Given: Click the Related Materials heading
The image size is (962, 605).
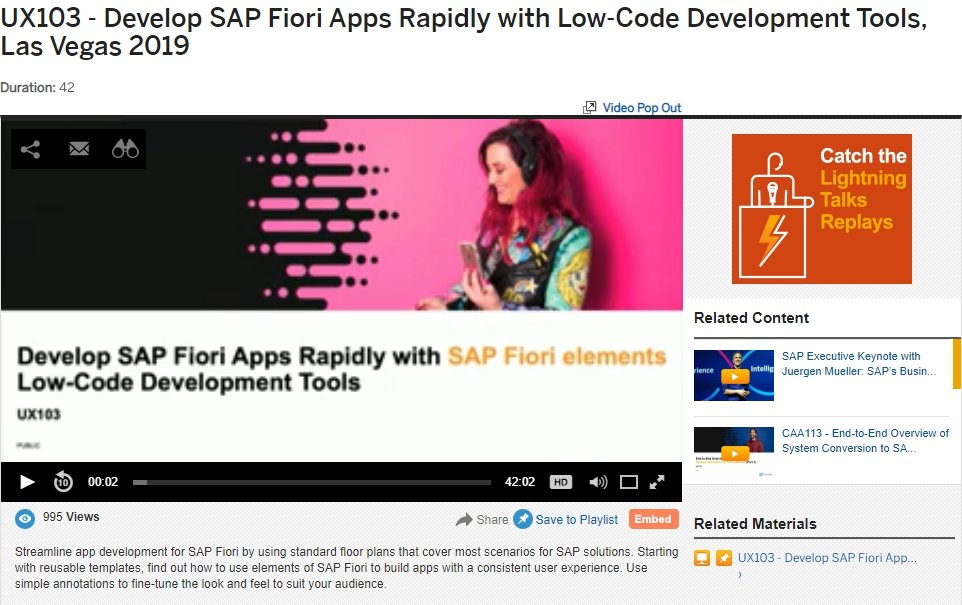Looking at the screenshot, I should [x=755, y=524].
